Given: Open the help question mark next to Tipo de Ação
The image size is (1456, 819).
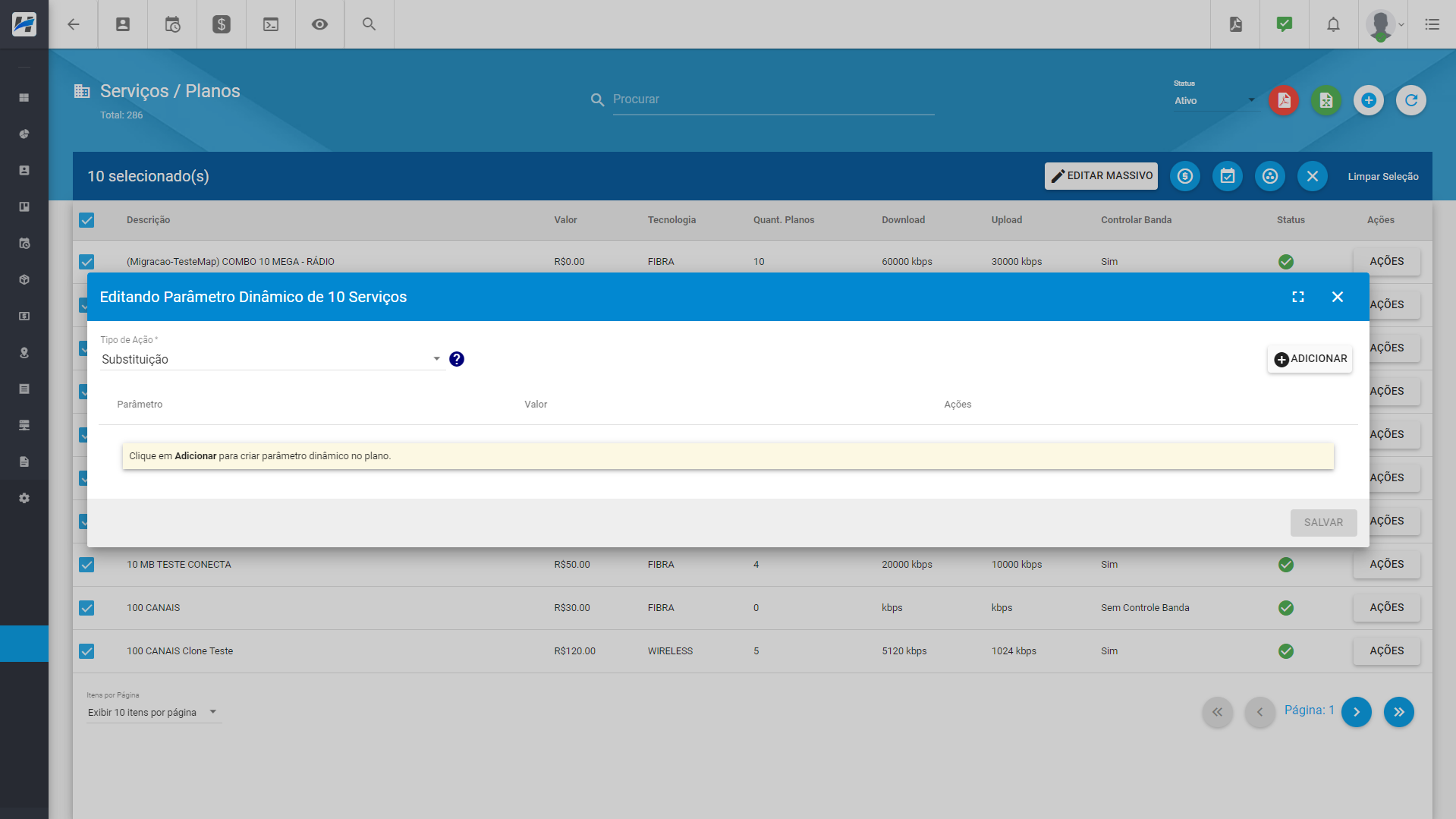Looking at the screenshot, I should (x=457, y=359).
